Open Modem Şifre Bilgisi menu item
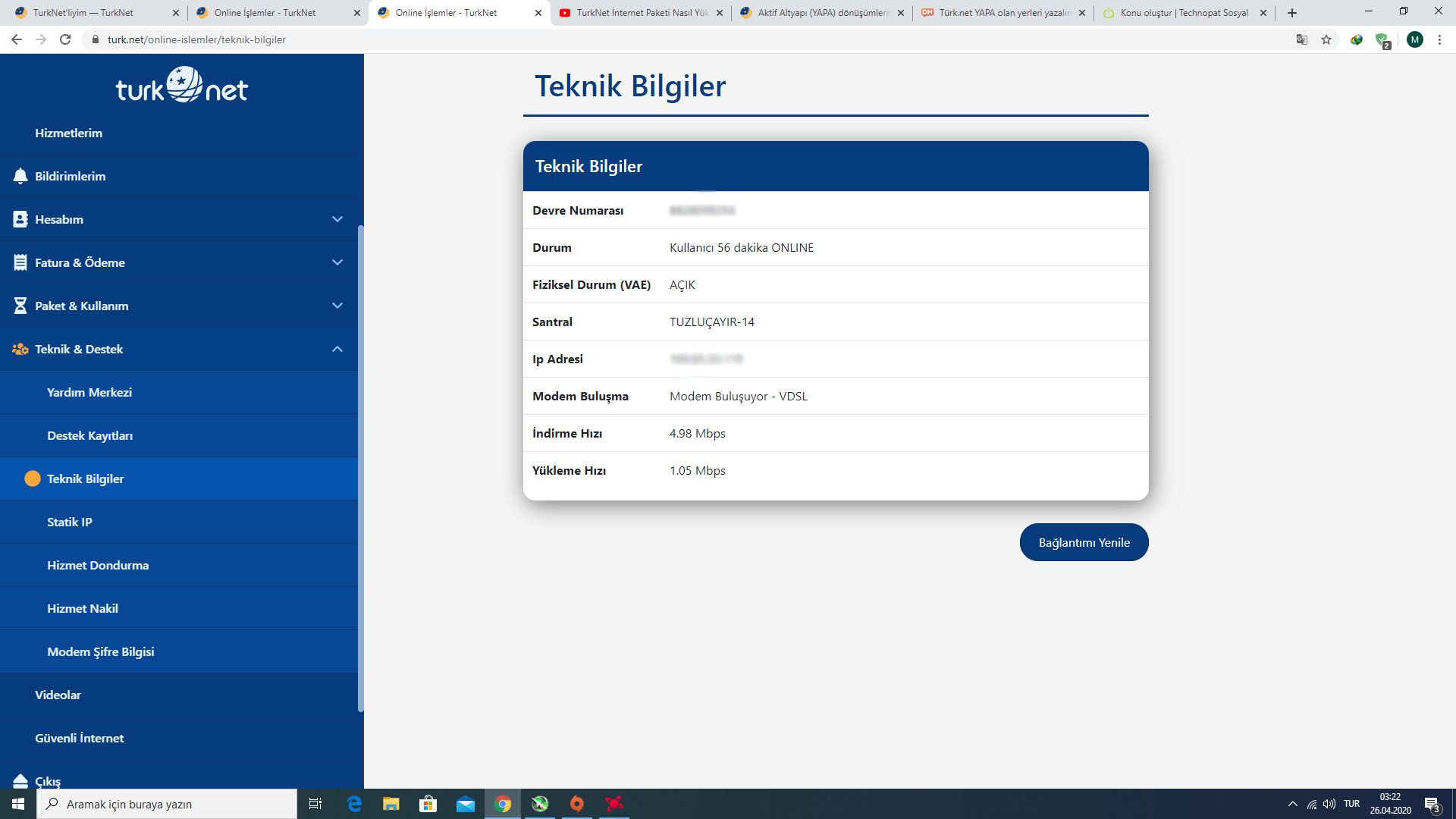The image size is (1456, 819). pyautogui.click(x=101, y=651)
